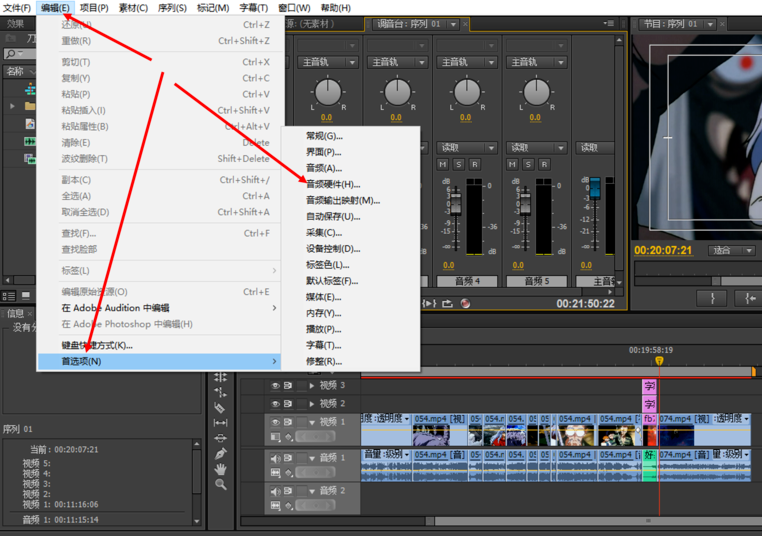Choose Auto Save in the Preferences submenu
The image size is (762, 536).
[350, 216]
